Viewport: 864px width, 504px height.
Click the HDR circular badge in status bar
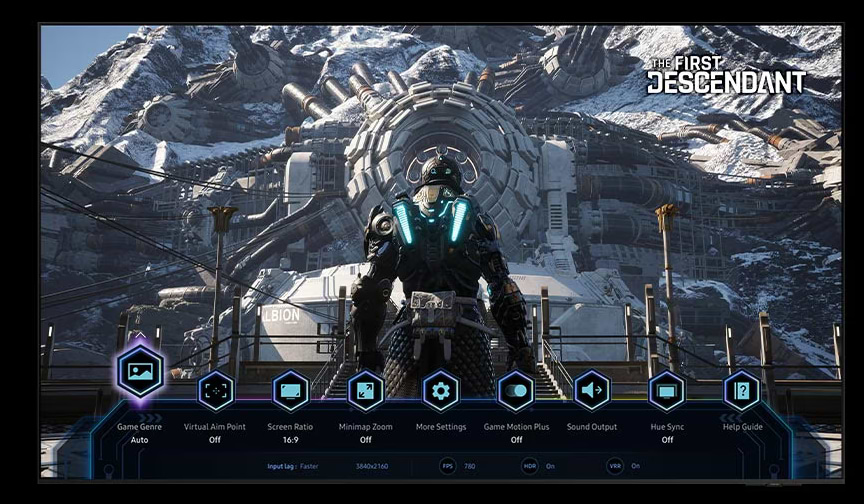tap(530, 467)
